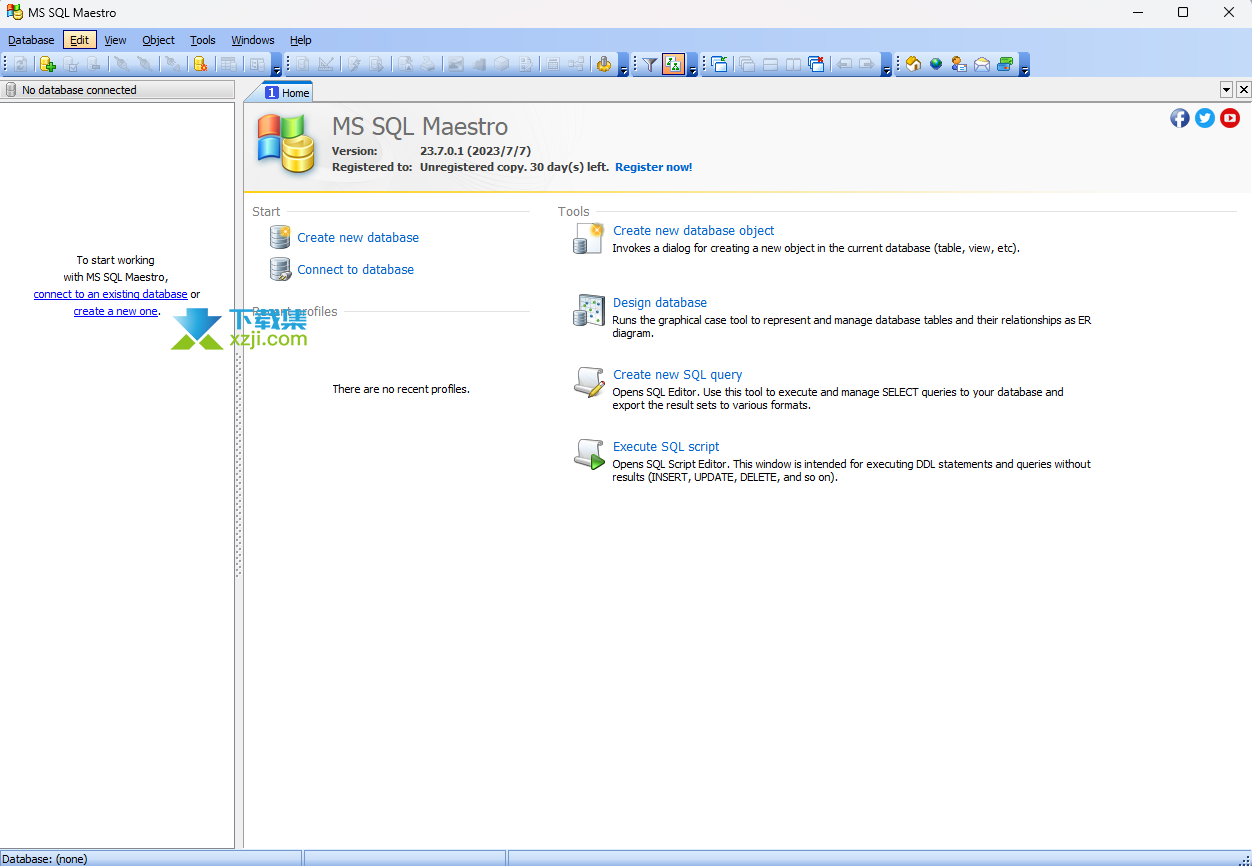Toggle the highlighted orange toolbar button beside the filter
This screenshot has height=866, width=1252.
673,64
